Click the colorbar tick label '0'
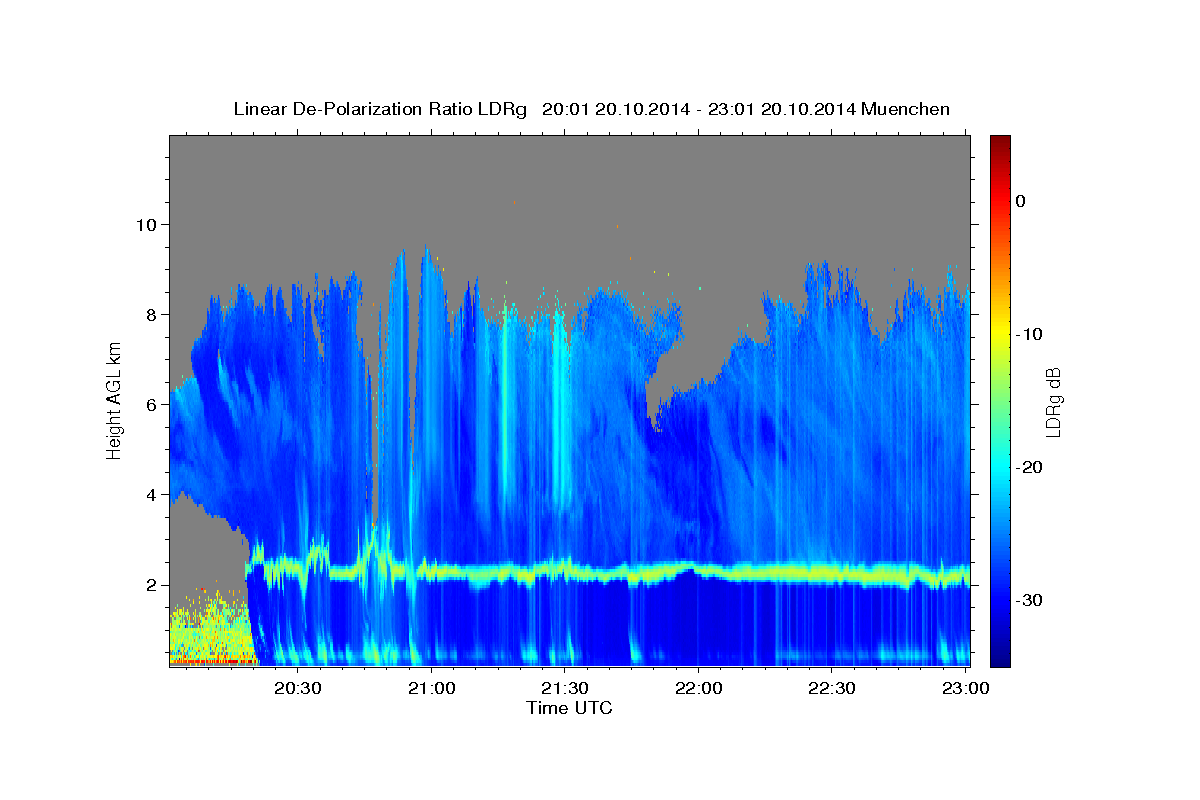Image resolution: width=1200 pixels, height=800 pixels. [x=1021, y=201]
